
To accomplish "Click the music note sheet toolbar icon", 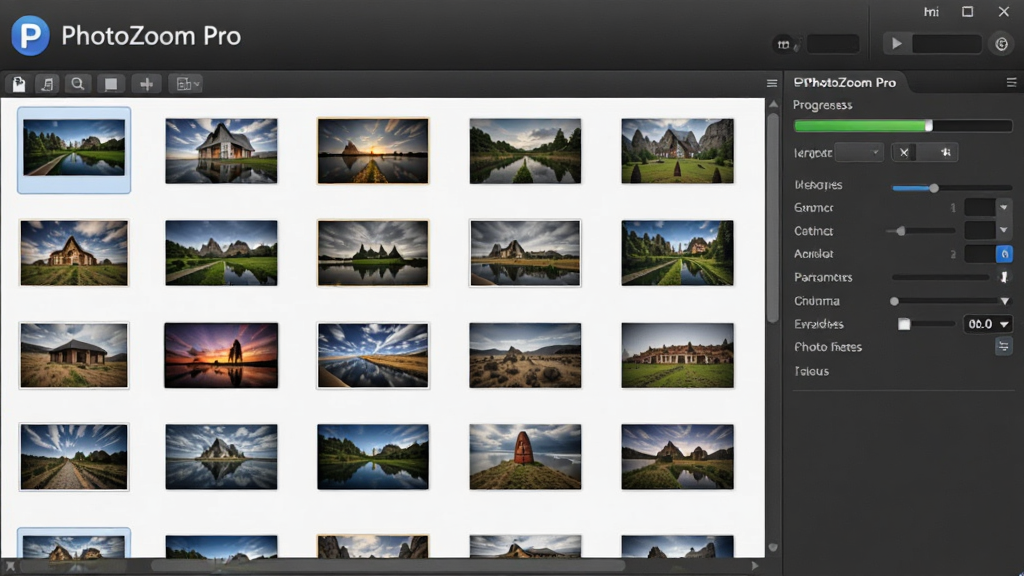I will tap(47, 84).
